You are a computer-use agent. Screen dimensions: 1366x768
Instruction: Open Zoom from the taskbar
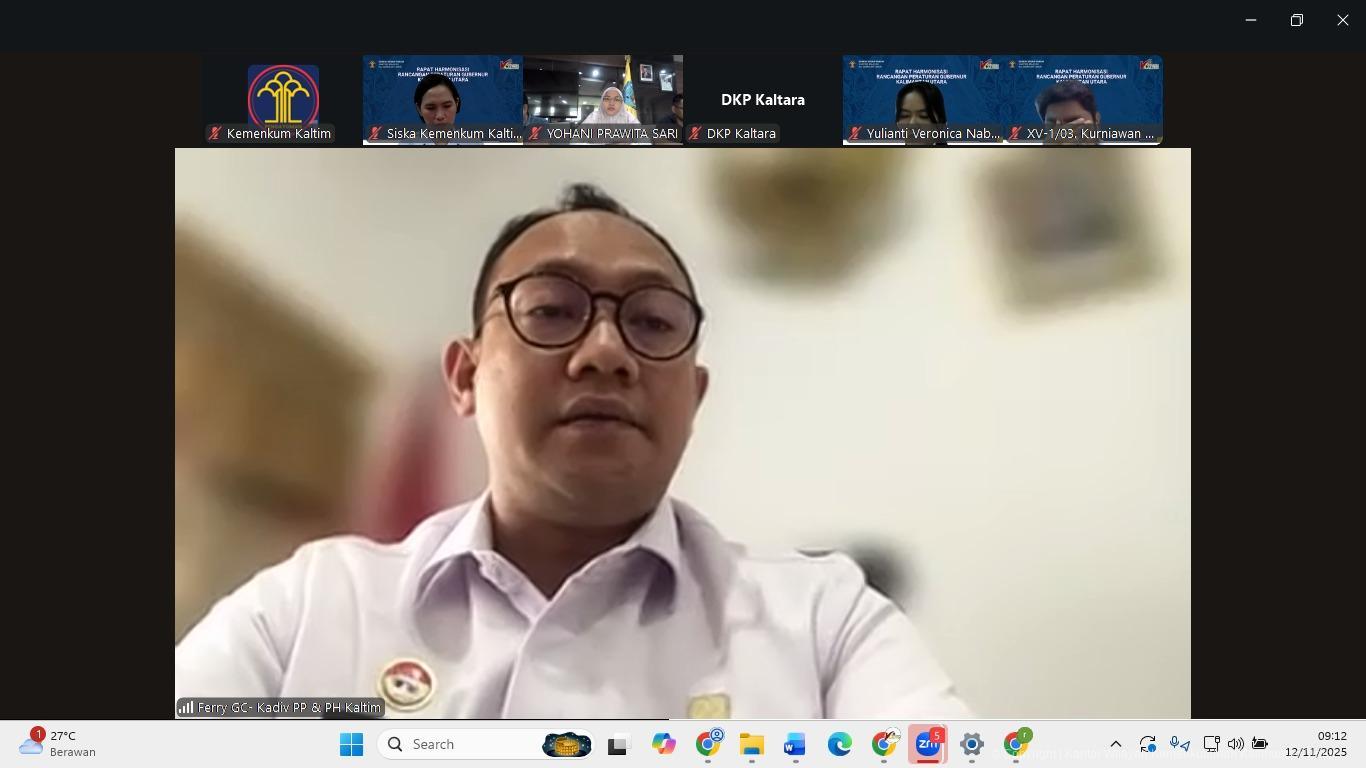click(927, 744)
